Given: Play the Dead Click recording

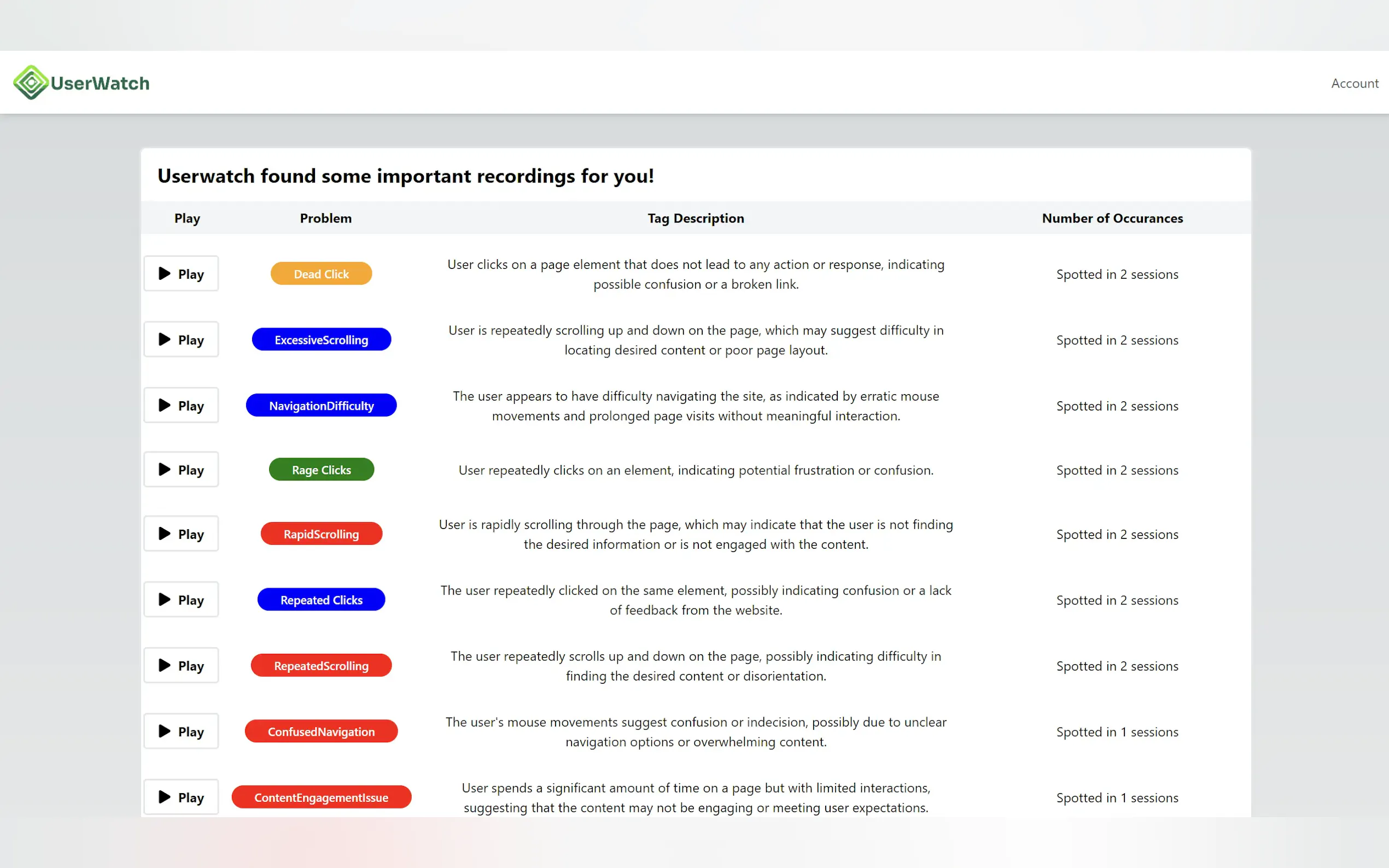Looking at the screenshot, I should pyautogui.click(x=181, y=274).
